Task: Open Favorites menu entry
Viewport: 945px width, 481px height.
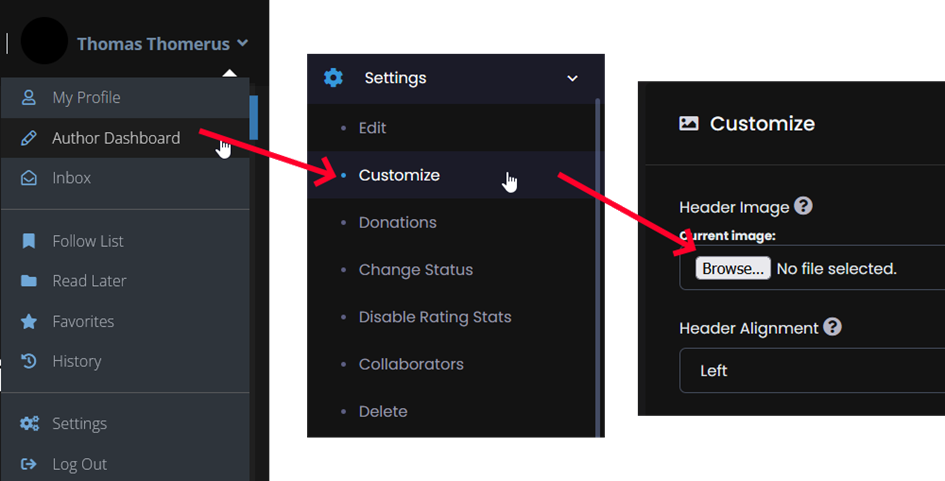Action: 125,321
